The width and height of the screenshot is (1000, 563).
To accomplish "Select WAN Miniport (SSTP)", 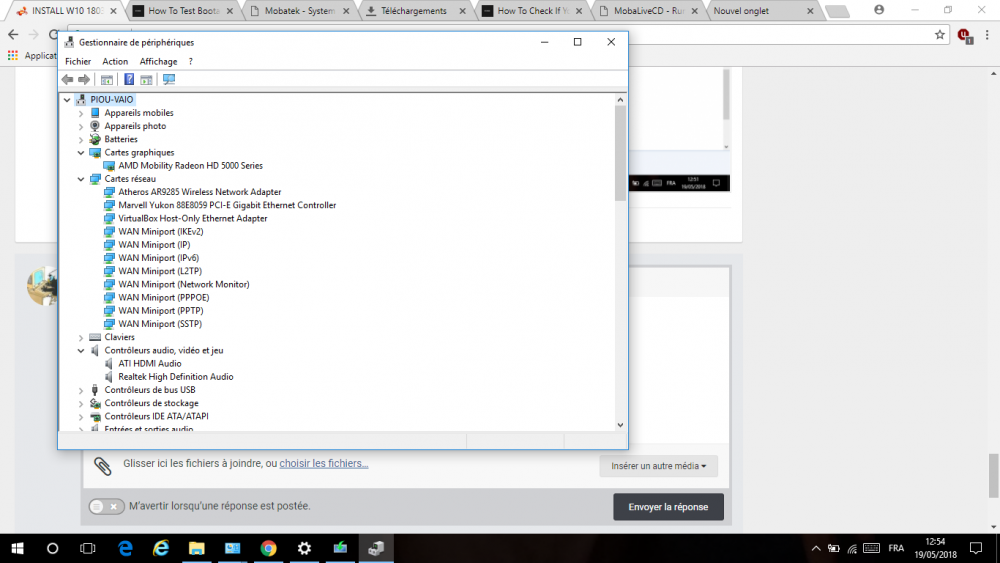I will pos(160,325).
